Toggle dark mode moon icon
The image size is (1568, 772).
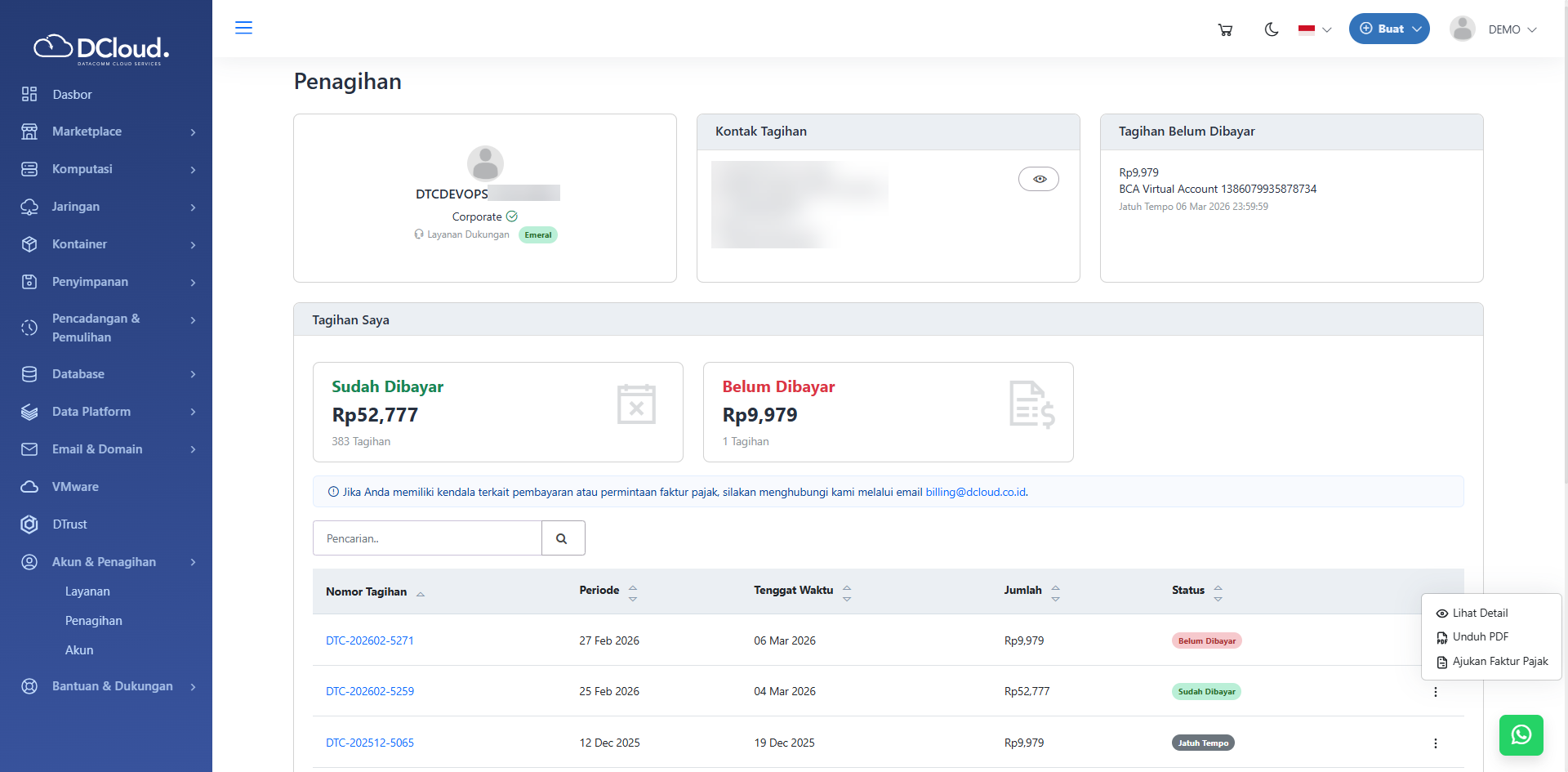[1271, 29]
